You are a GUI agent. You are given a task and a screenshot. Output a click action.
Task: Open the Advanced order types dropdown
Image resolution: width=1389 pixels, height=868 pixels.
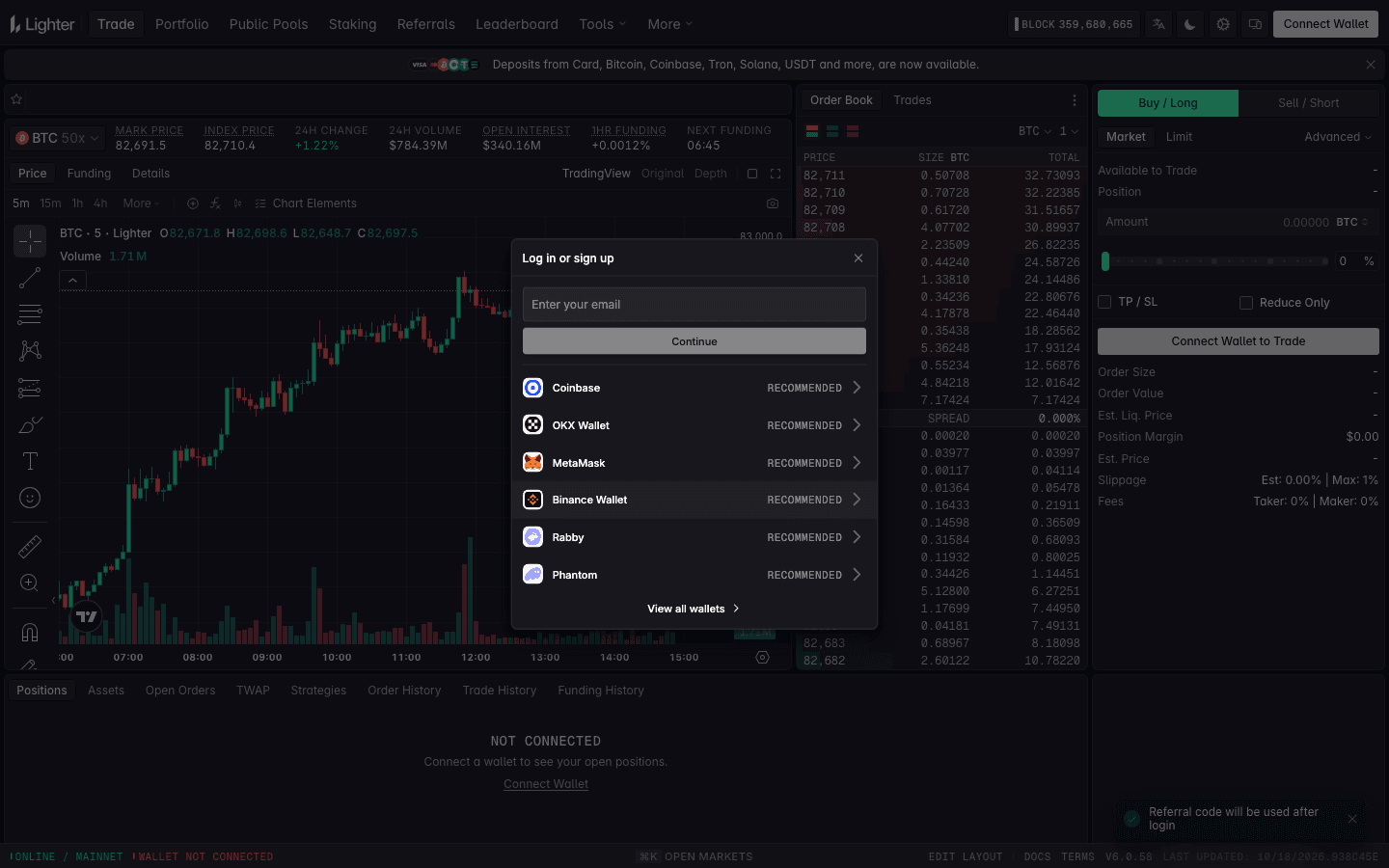click(1338, 137)
